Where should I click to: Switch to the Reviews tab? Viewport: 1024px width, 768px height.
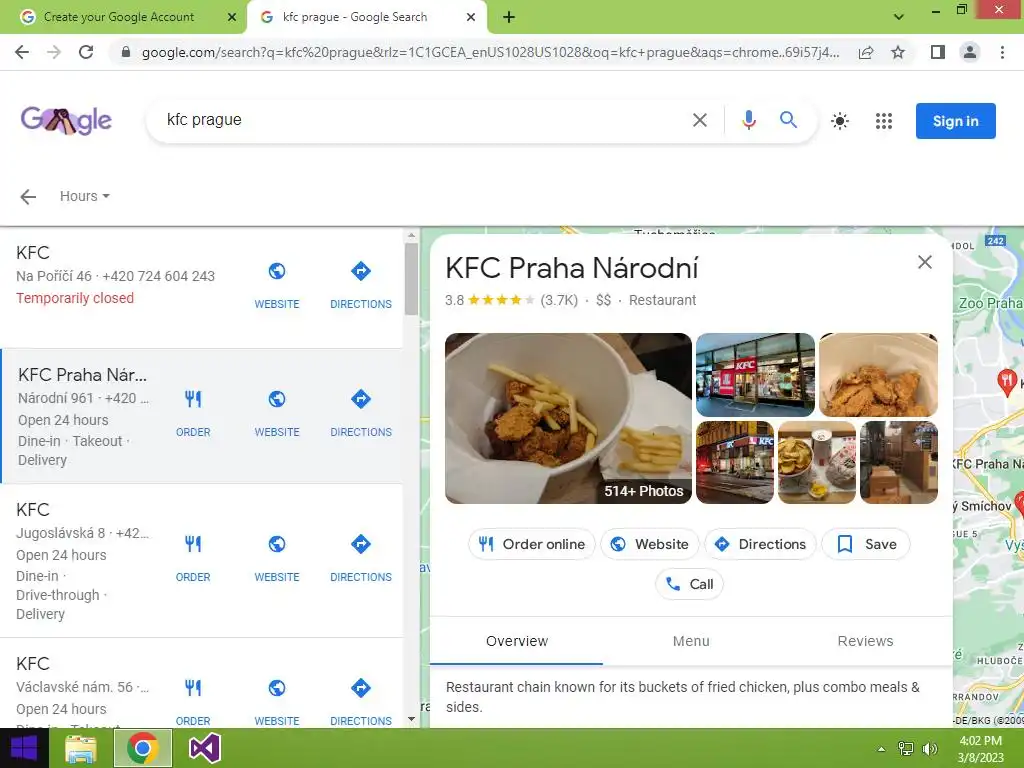865,641
